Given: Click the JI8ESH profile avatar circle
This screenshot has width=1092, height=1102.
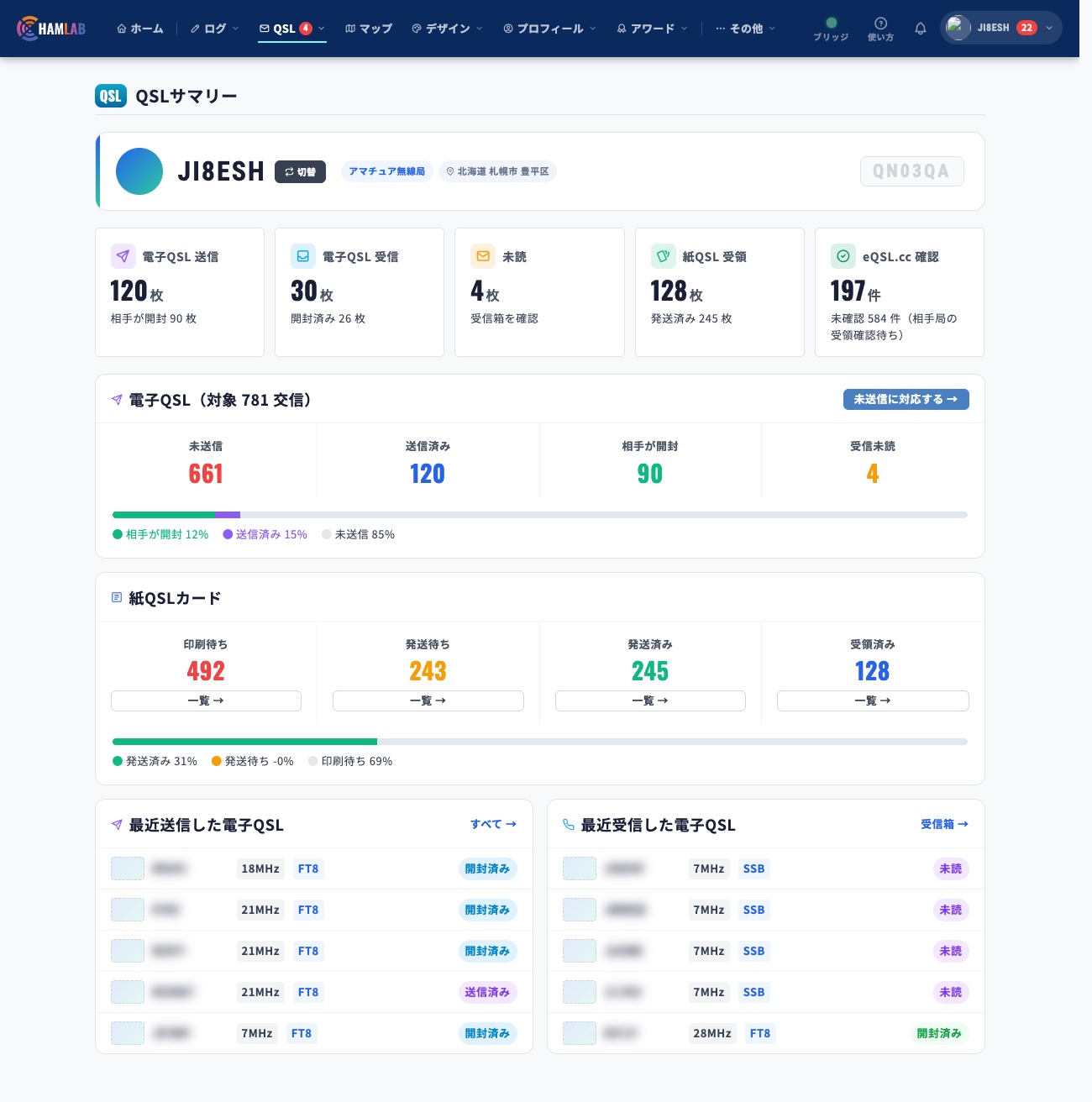Looking at the screenshot, I should coord(139,171).
